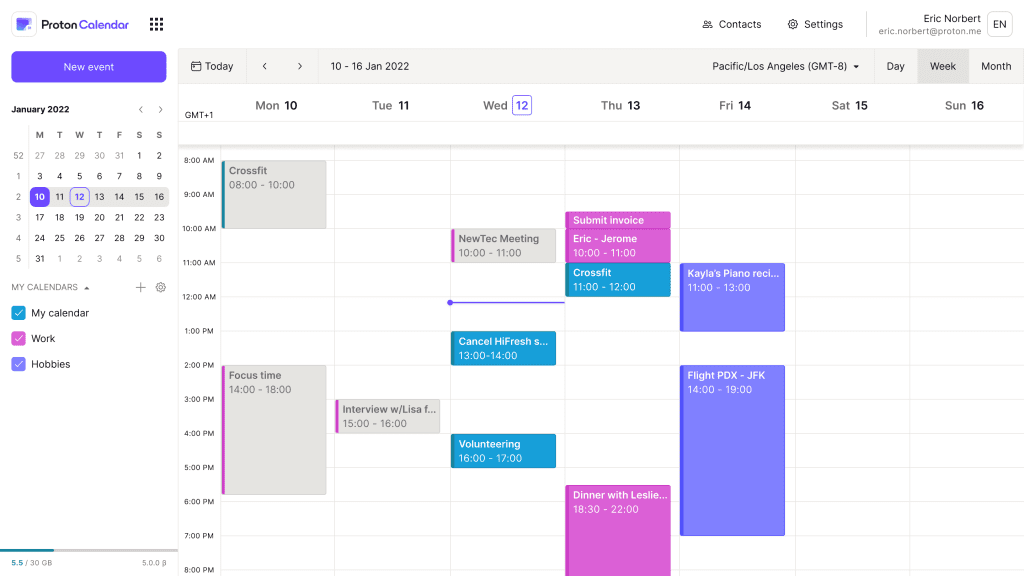Uncheck the My calendar checkbox
This screenshot has height=576, width=1024.
pyautogui.click(x=18, y=313)
